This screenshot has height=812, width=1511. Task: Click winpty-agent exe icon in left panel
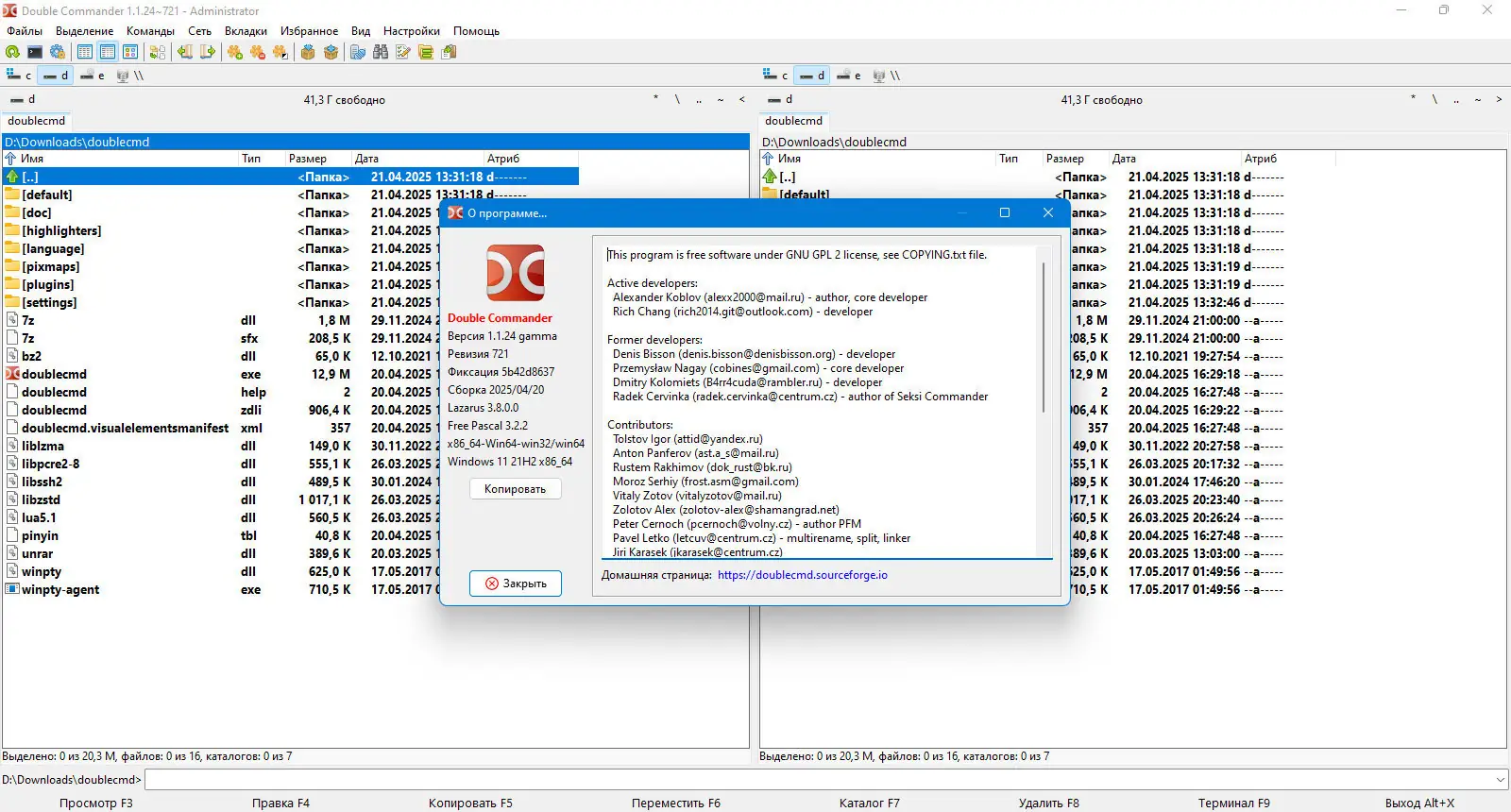tap(12, 589)
